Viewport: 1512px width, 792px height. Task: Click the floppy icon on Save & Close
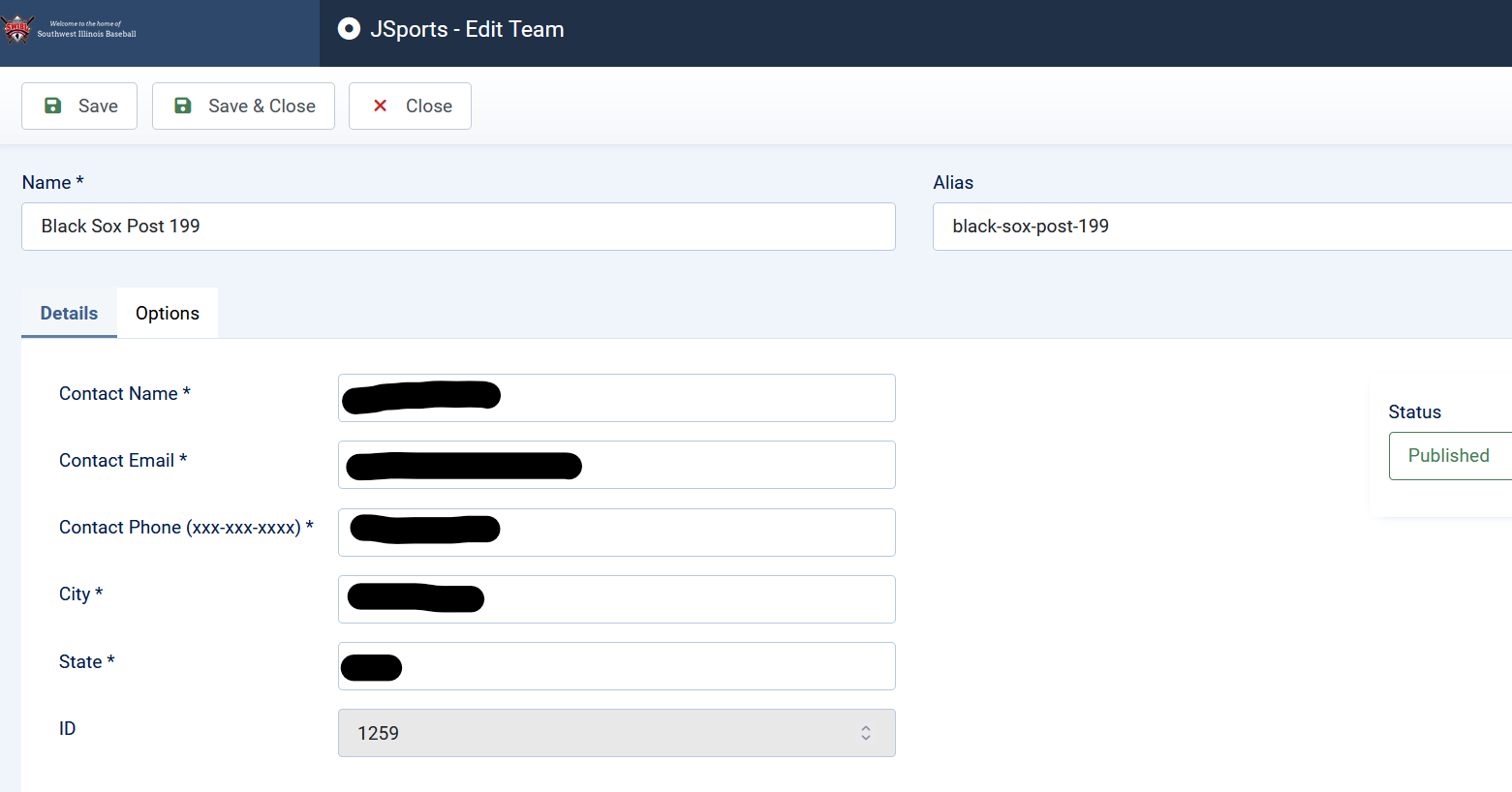click(x=182, y=106)
